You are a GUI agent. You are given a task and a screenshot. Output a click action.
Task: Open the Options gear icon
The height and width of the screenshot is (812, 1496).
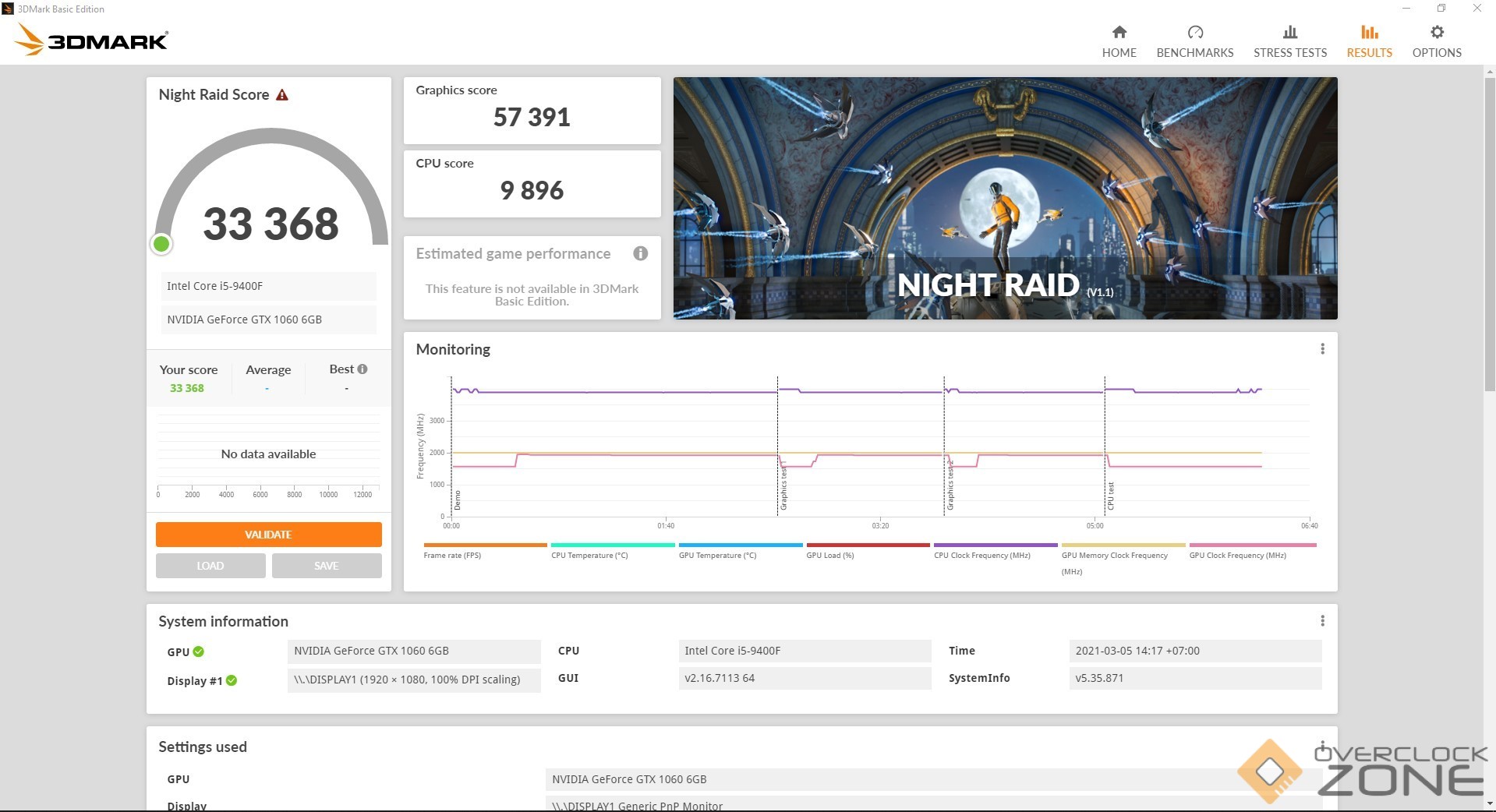coord(1436,33)
